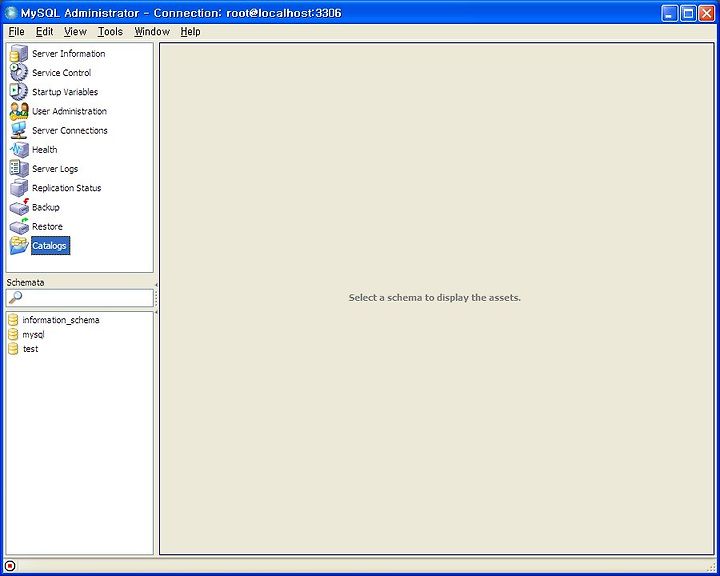The height and width of the screenshot is (576, 720).
Task: Select the Server Logs label
Action: (55, 169)
